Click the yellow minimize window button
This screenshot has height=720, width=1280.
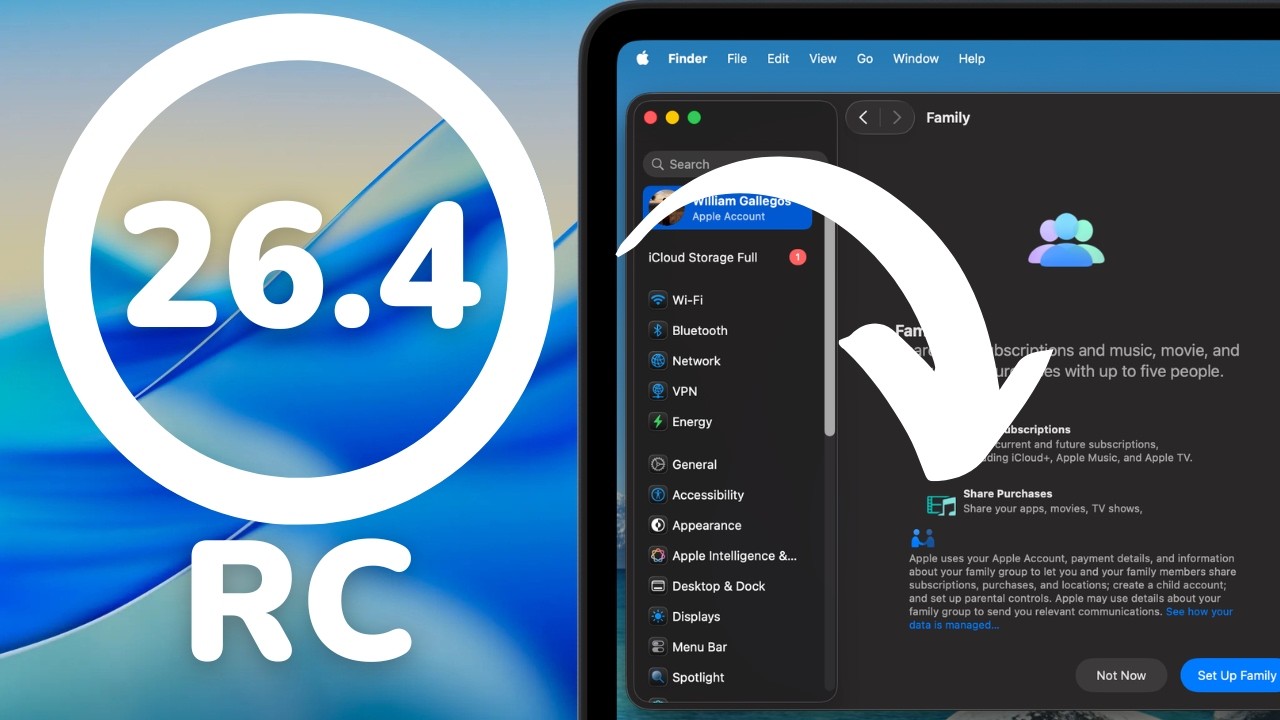(x=672, y=117)
